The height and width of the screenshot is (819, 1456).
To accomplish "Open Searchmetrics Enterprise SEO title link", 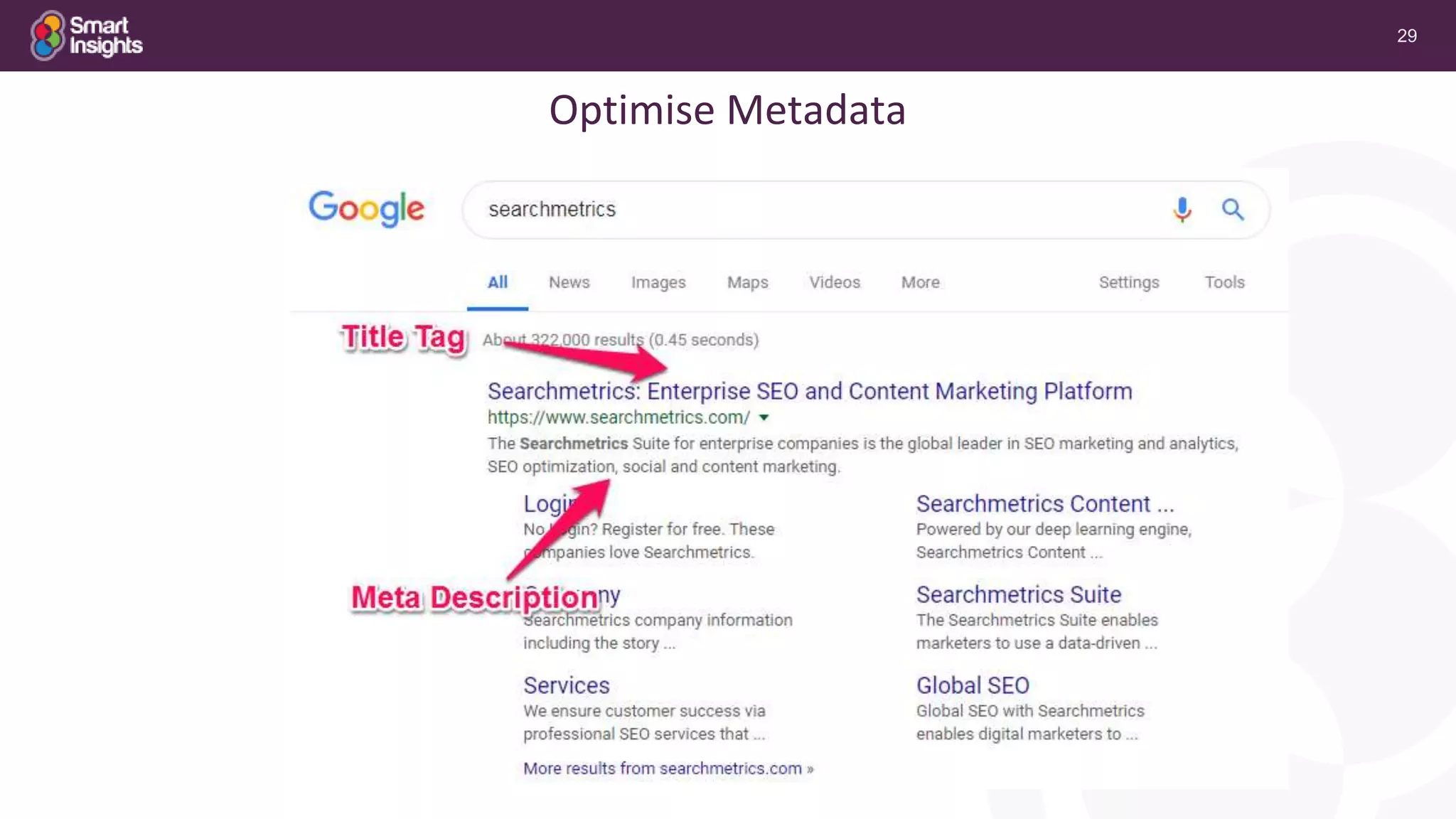I will (x=810, y=391).
